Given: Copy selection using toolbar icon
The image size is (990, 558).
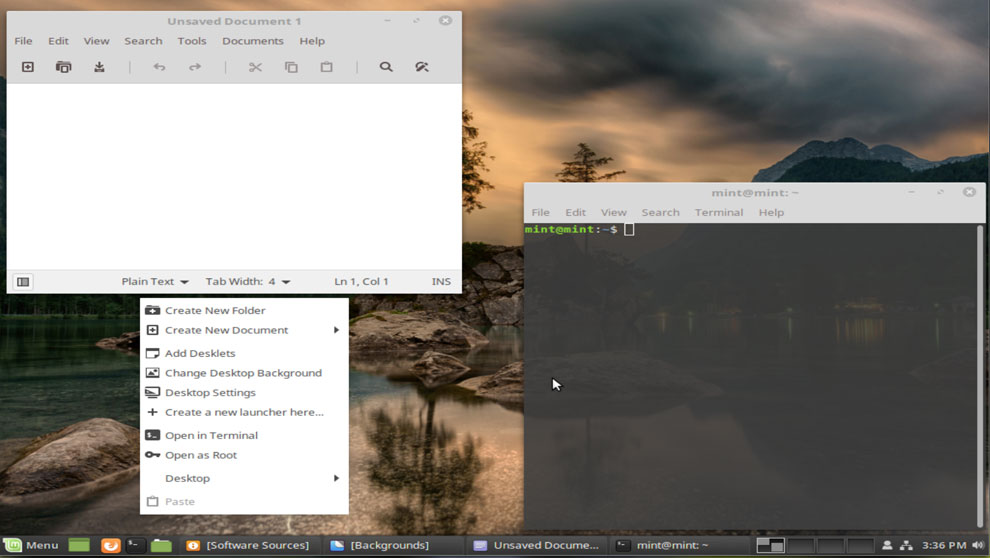Looking at the screenshot, I should [x=291, y=67].
